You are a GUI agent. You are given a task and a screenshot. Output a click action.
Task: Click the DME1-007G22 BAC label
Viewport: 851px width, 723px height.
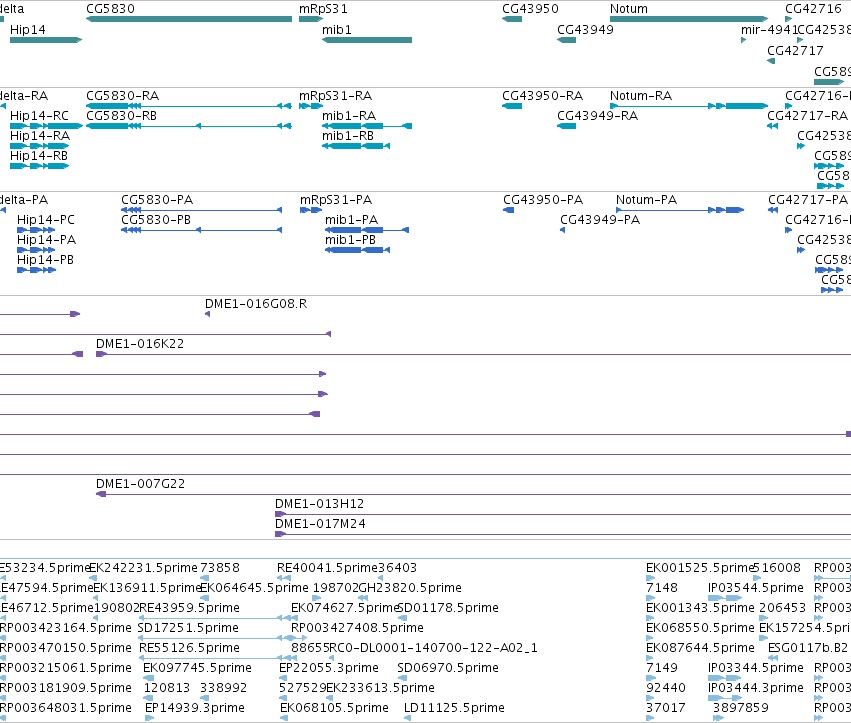coord(141,484)
